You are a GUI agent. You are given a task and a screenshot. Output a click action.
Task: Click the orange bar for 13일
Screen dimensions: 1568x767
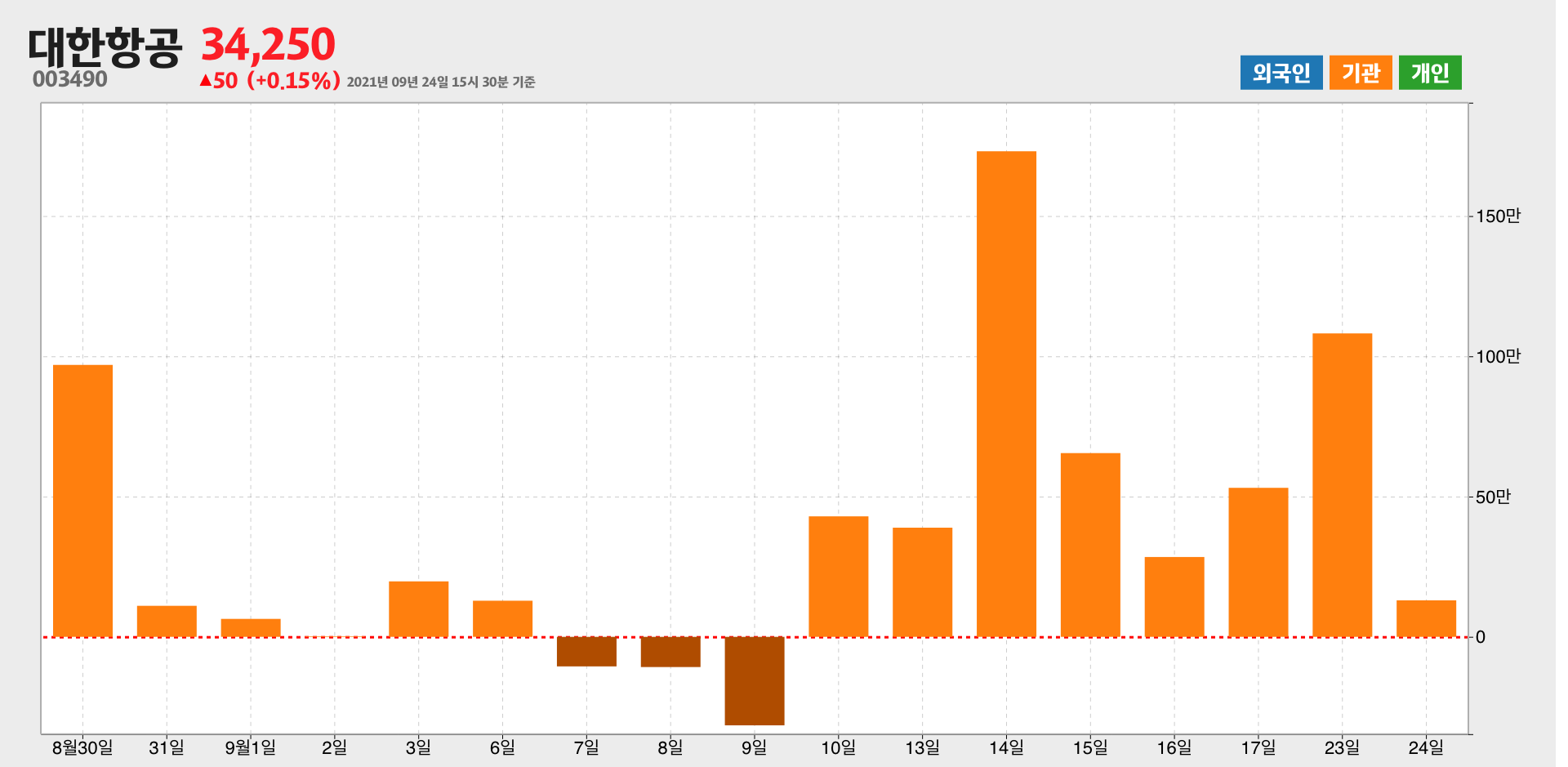point(922,582)
